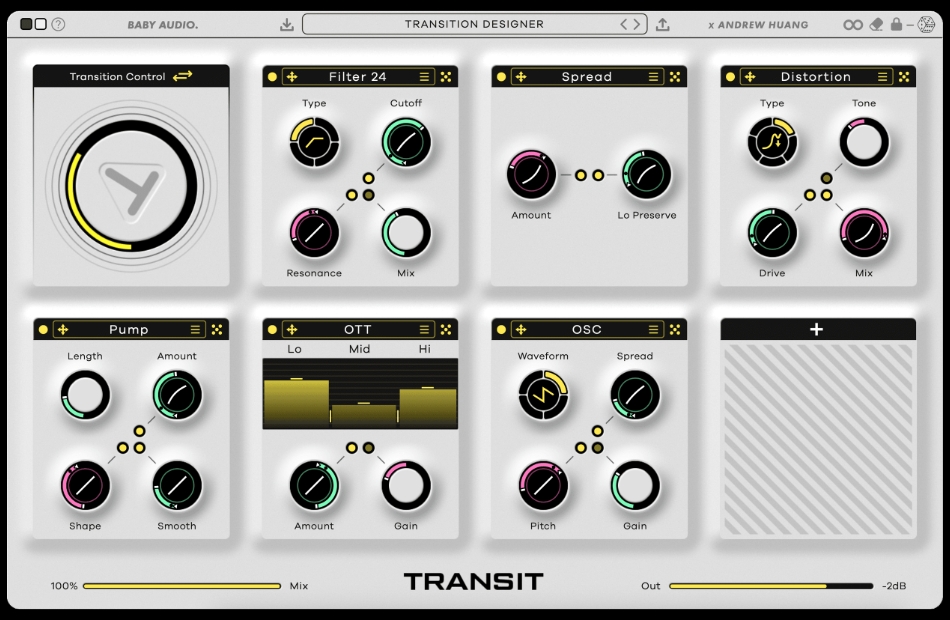Randomize the Filter 24 module
Screen dimensions: 950x620
pyautogui.click(x=446, y=76)
